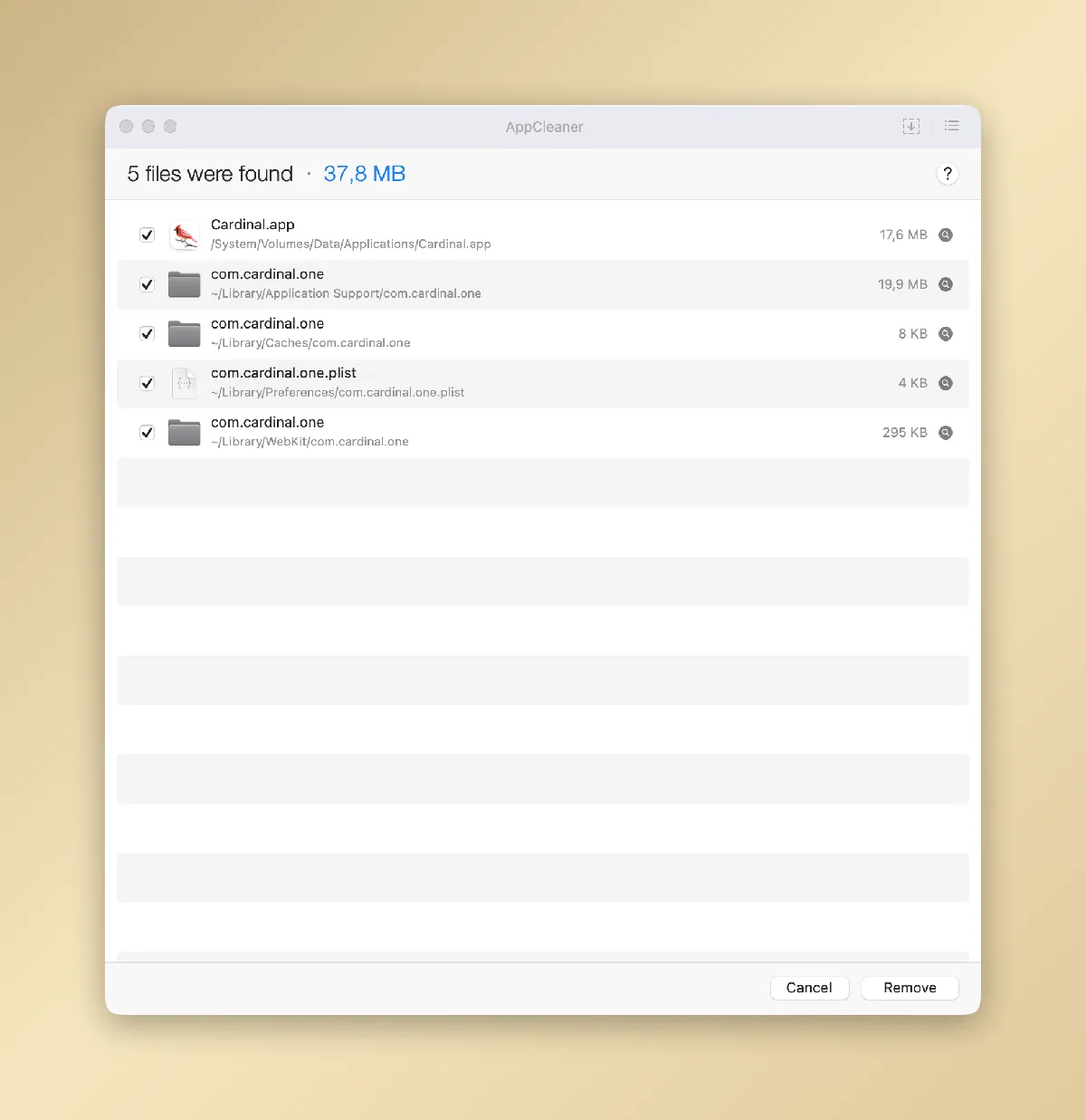Click the folder icon of the Caches entry
This screenshot has height=1120, width=1086.
coord(184,333)
